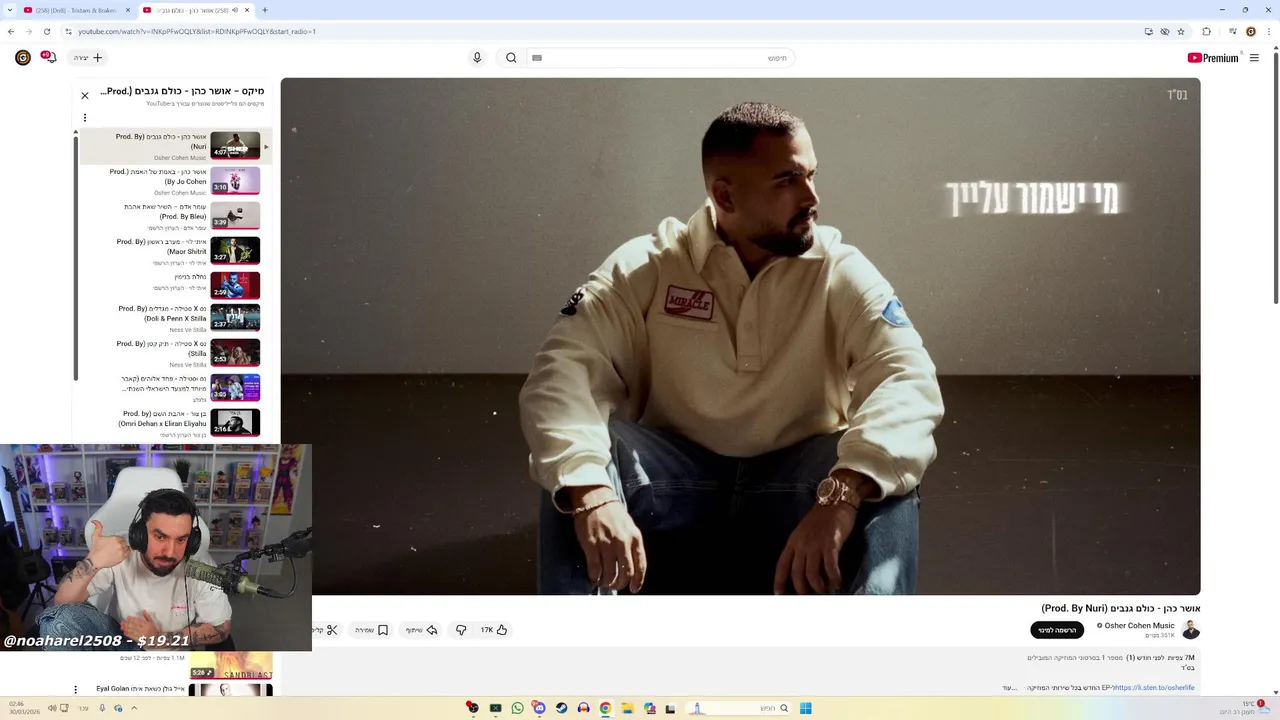Click the third-party cookies eye icon
Viewport: 1280px width, 720px height.
[1165, 31]
